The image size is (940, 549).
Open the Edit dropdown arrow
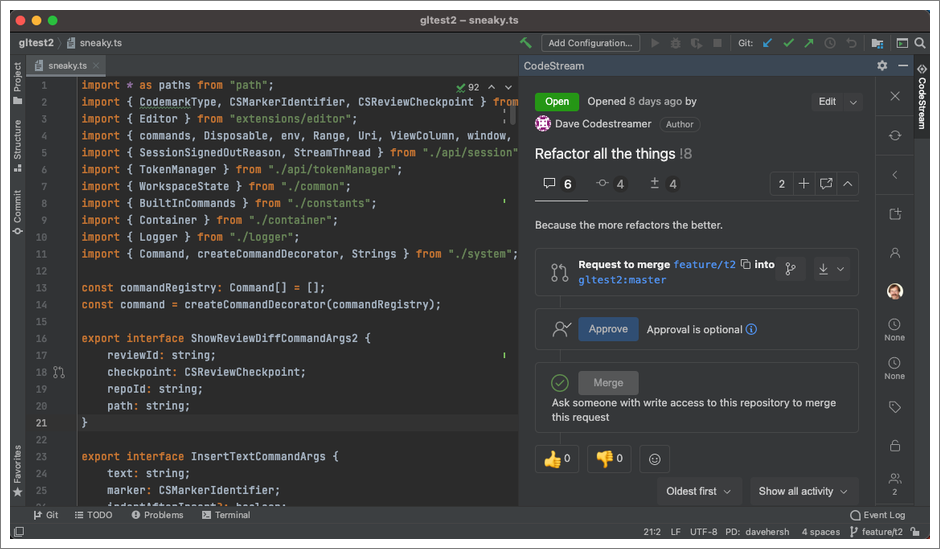[852, 102]
